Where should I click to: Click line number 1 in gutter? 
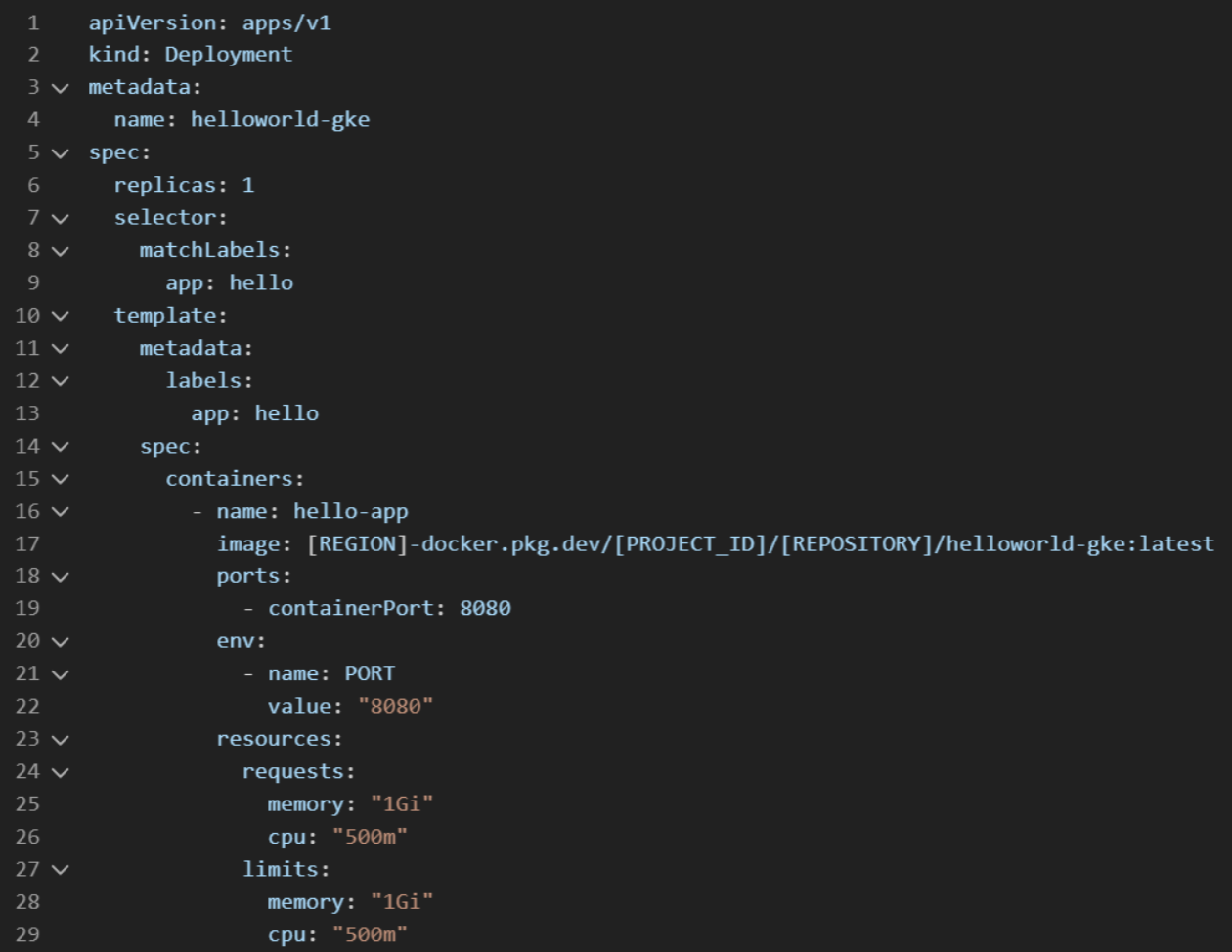pyautogui.click(x=33, y=22)
